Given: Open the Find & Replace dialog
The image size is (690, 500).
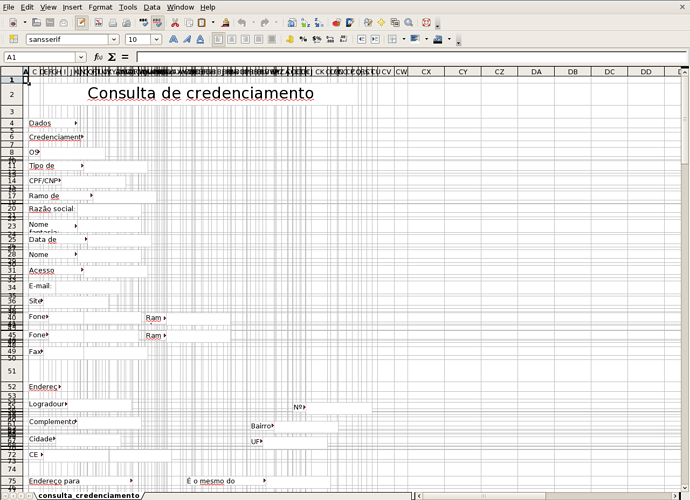Looking at the screenshot, I should click(x=368, y=22).
